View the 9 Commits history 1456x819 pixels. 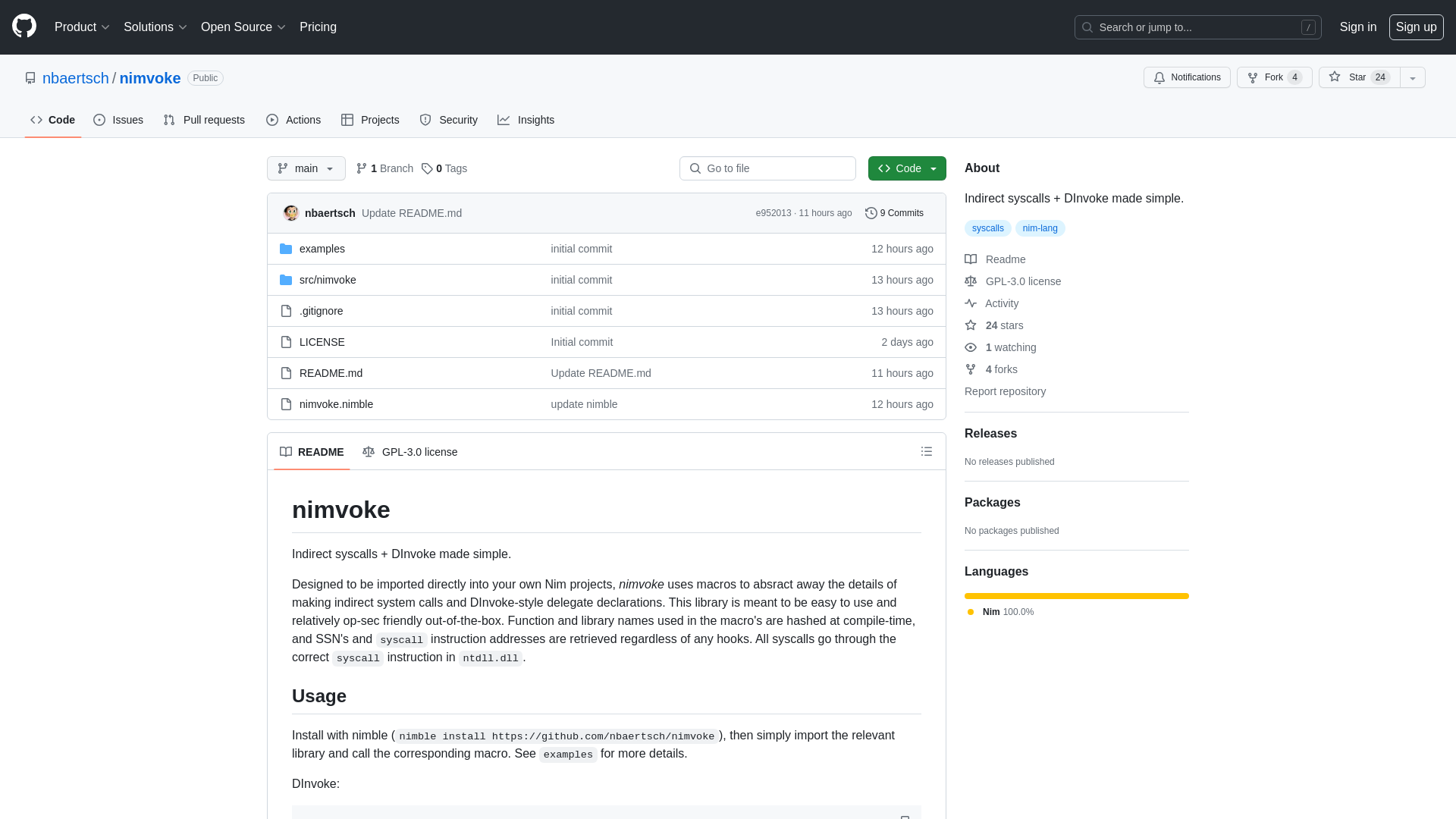(895, 213)
